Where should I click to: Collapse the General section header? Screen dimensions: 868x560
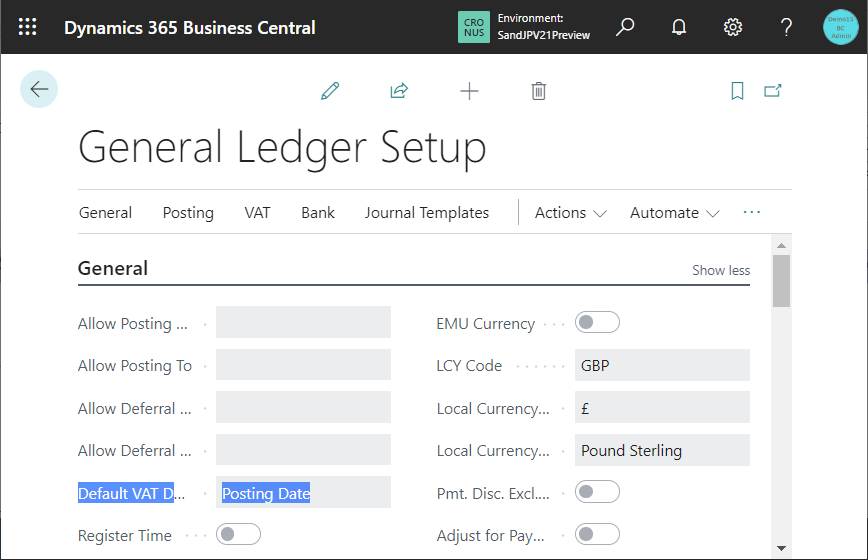point(113,268)
